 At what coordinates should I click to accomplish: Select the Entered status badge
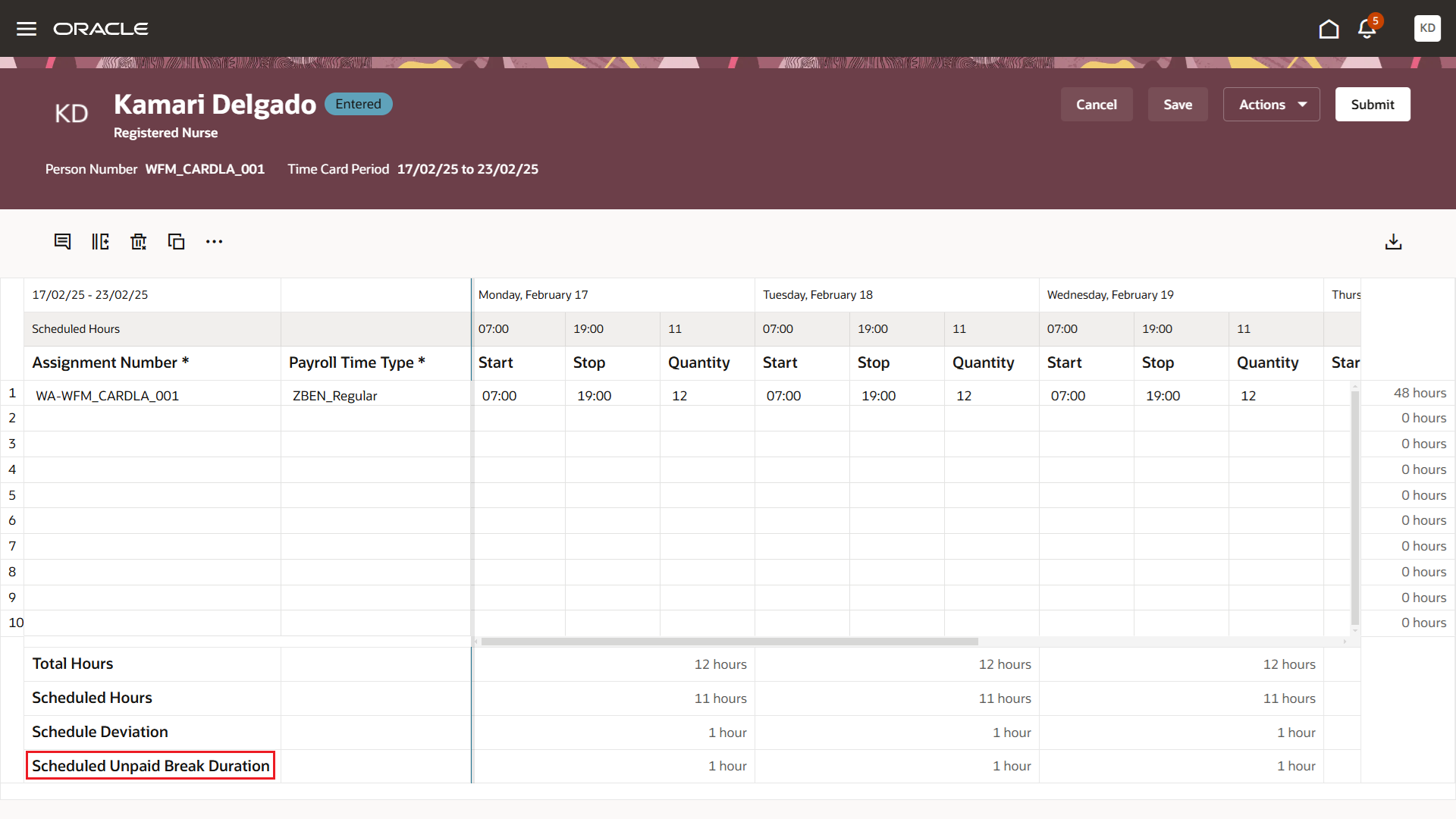coord(358,104)
